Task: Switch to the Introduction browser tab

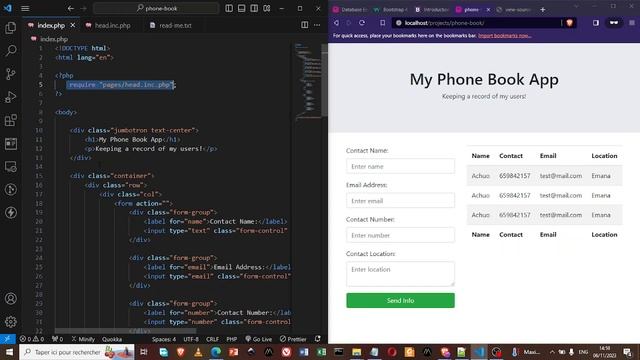Action: (x=432, y=9)
